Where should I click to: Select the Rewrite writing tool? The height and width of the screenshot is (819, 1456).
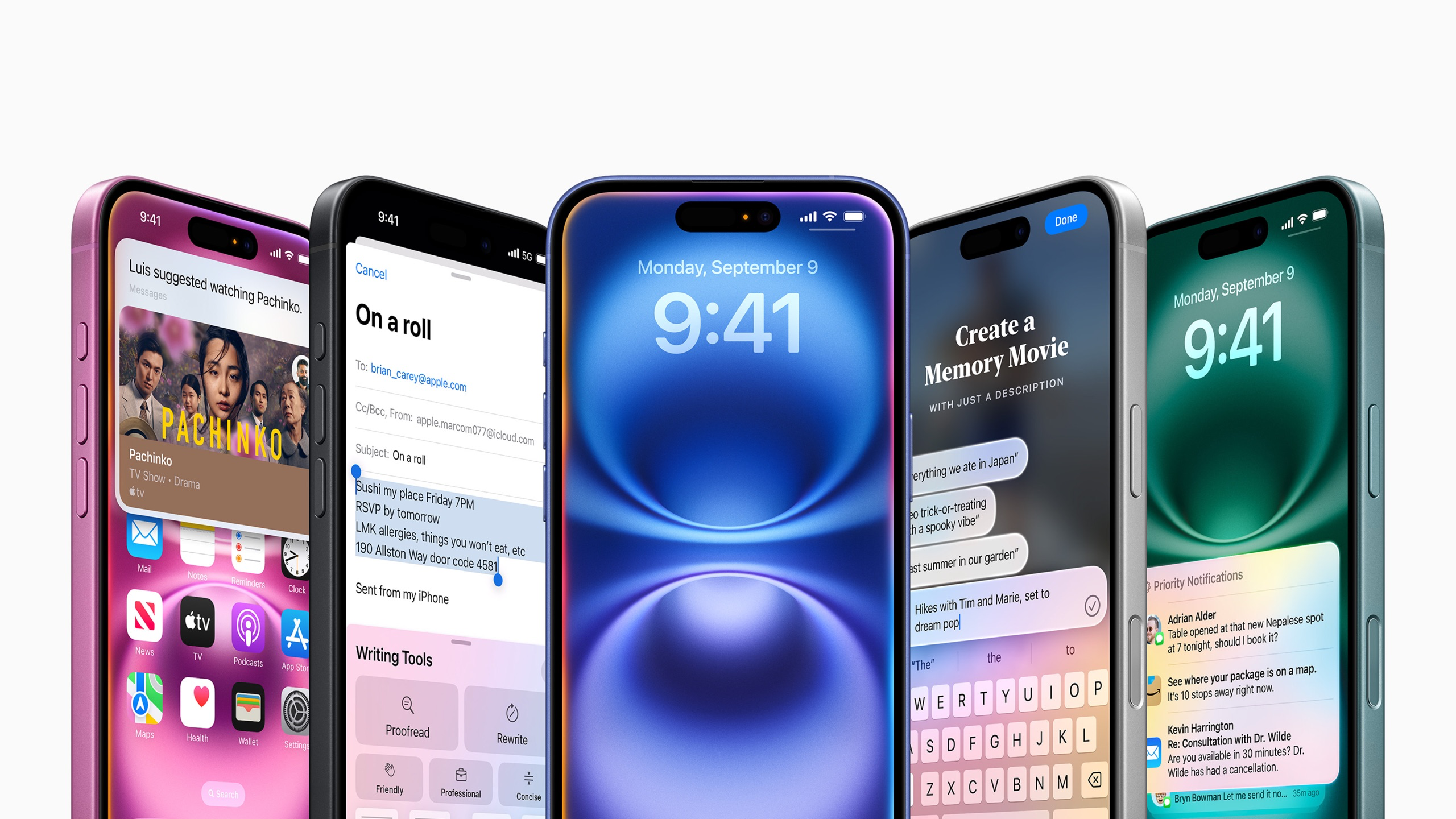(x=509, y=713)
